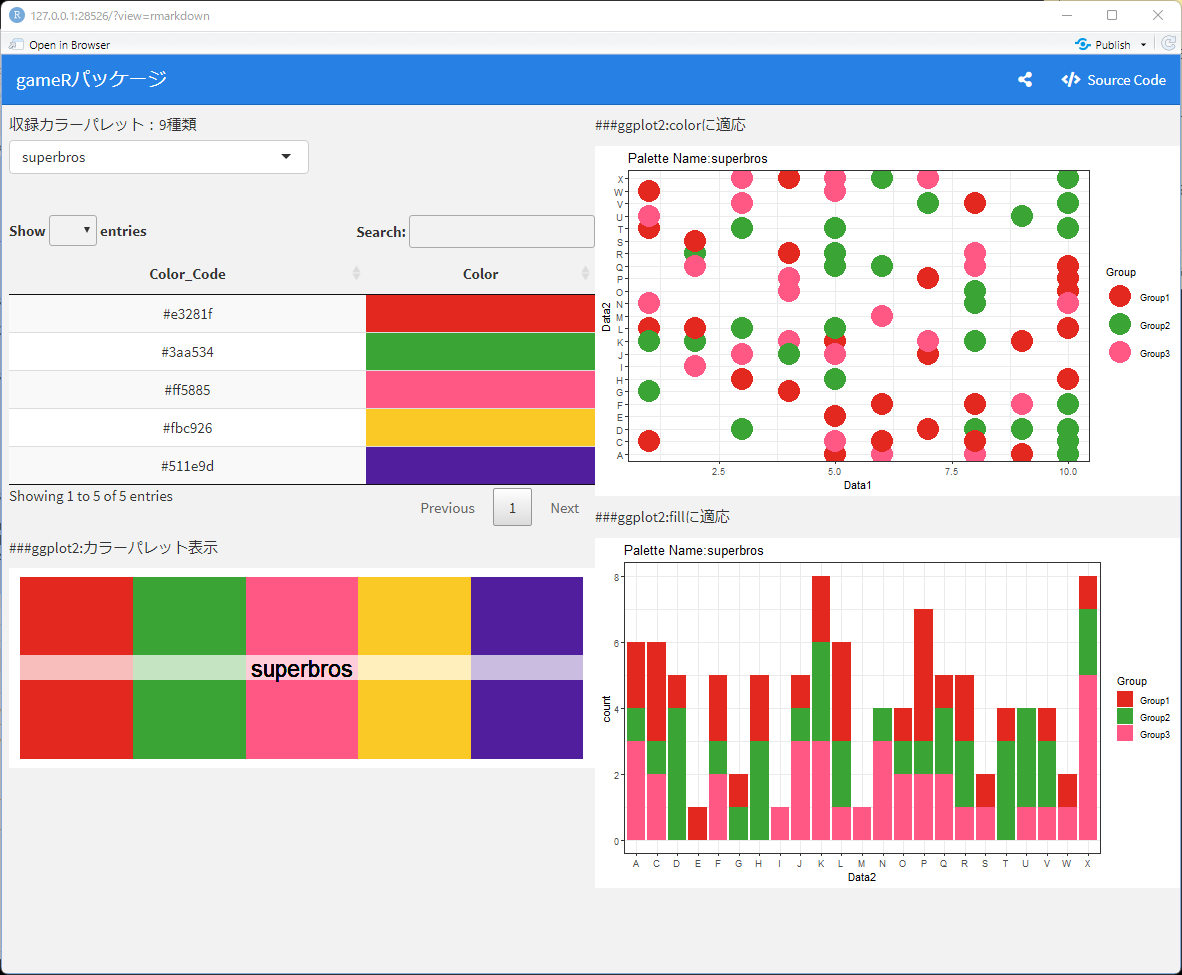Click the Next pagination button
Viewport: 1182px width, 975px height.
(565, 507)
